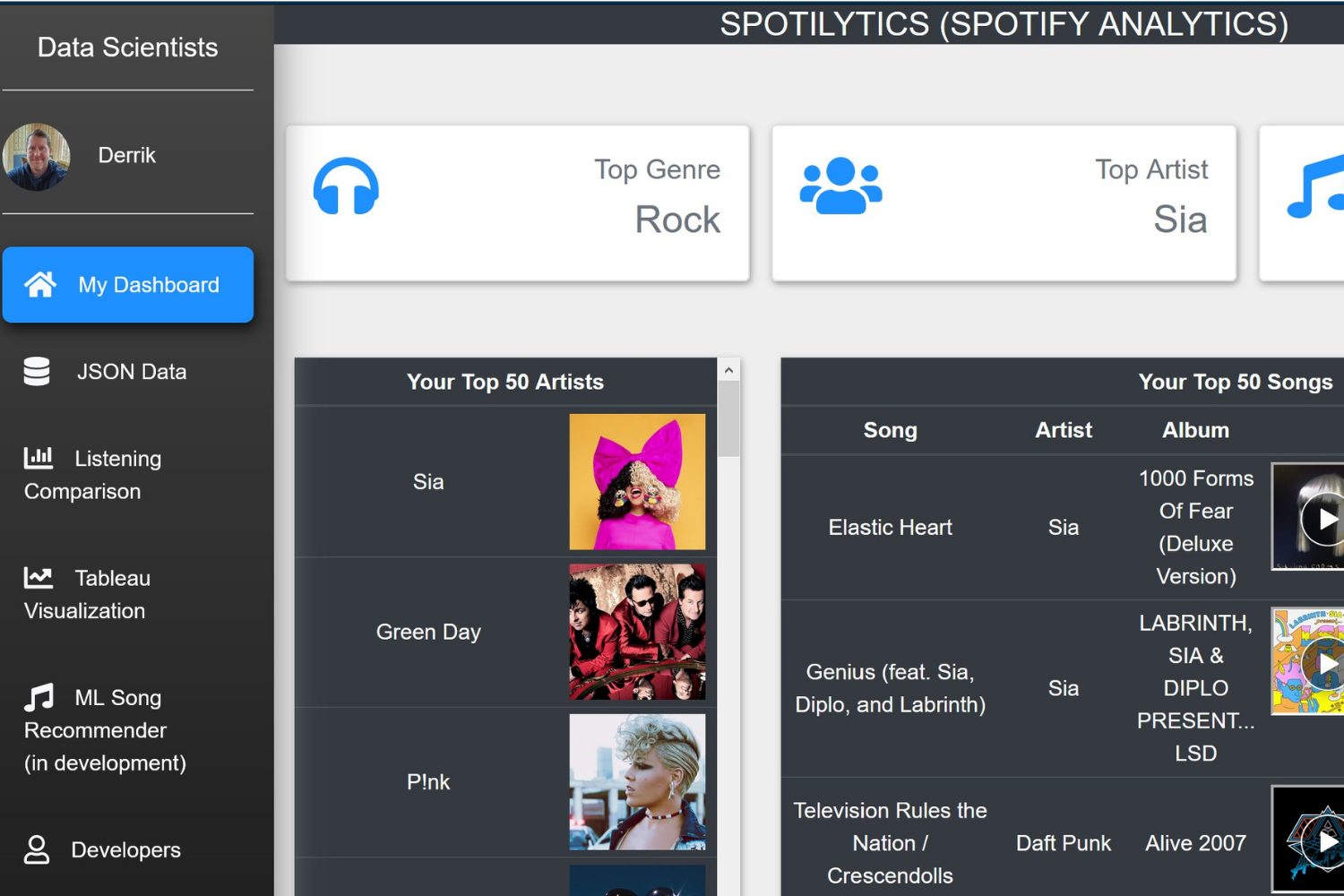Click the bar chart icon for Listening Comparison

point(39,458)
